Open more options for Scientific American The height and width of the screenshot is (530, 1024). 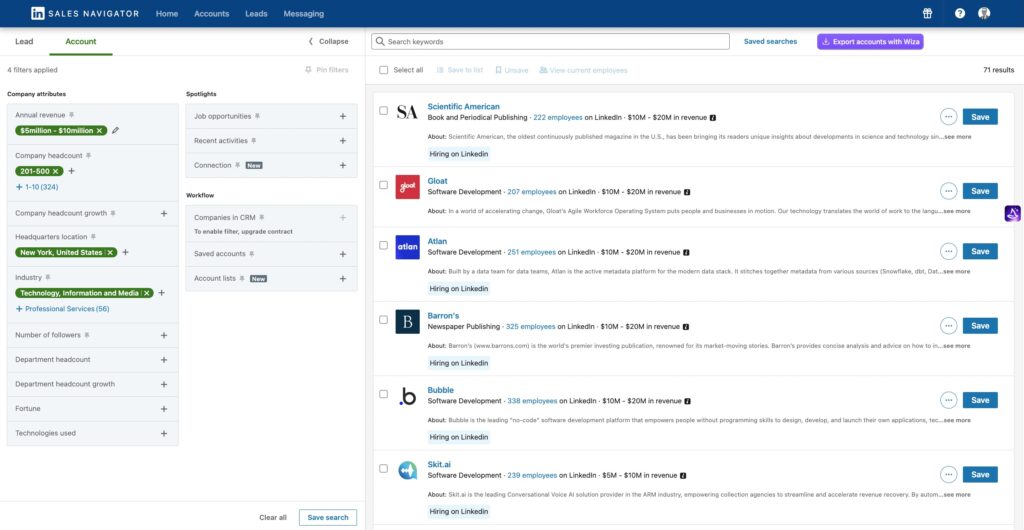948,117
